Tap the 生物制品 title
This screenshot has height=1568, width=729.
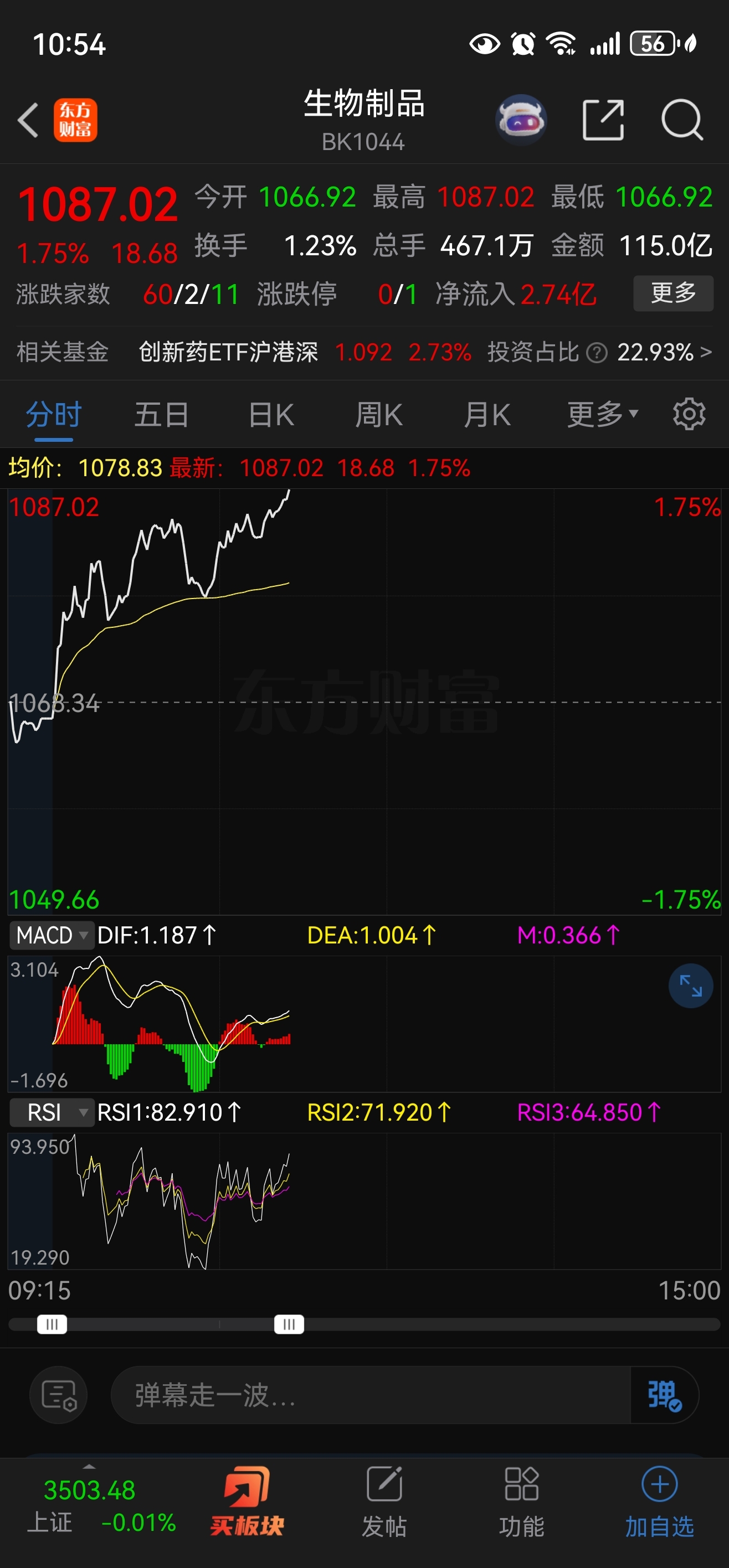click(363, 104)
